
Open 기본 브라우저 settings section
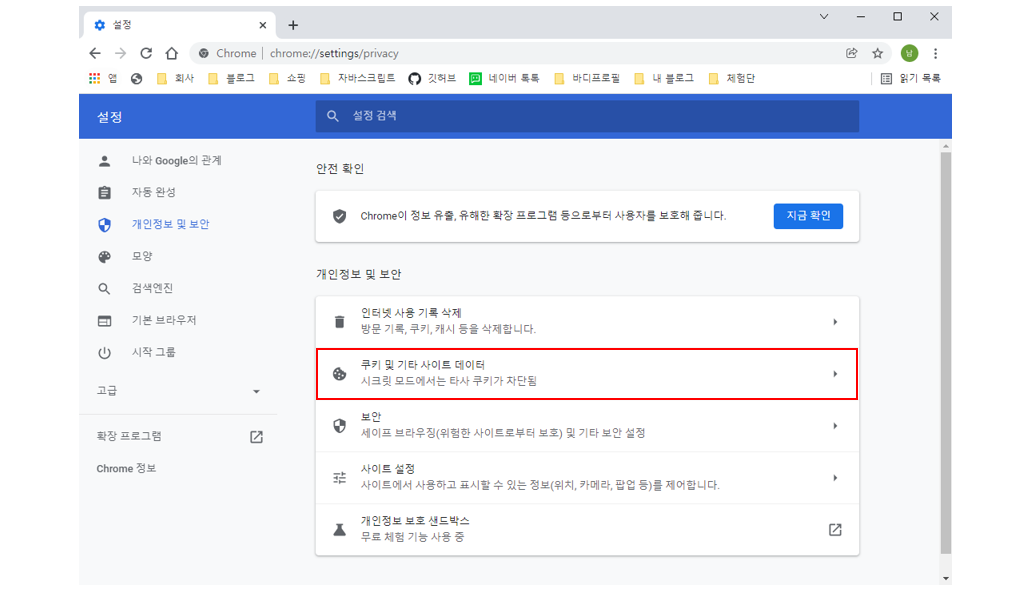click(164, 320)
